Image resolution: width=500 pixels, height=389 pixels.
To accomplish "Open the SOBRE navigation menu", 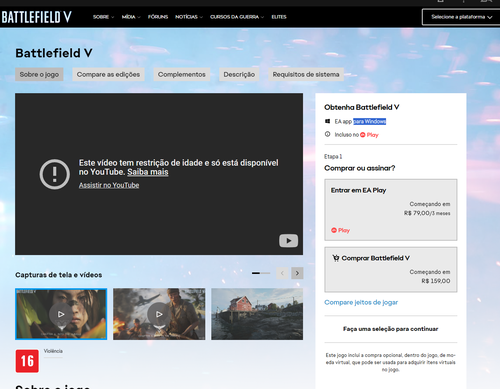I will point(103,17).
